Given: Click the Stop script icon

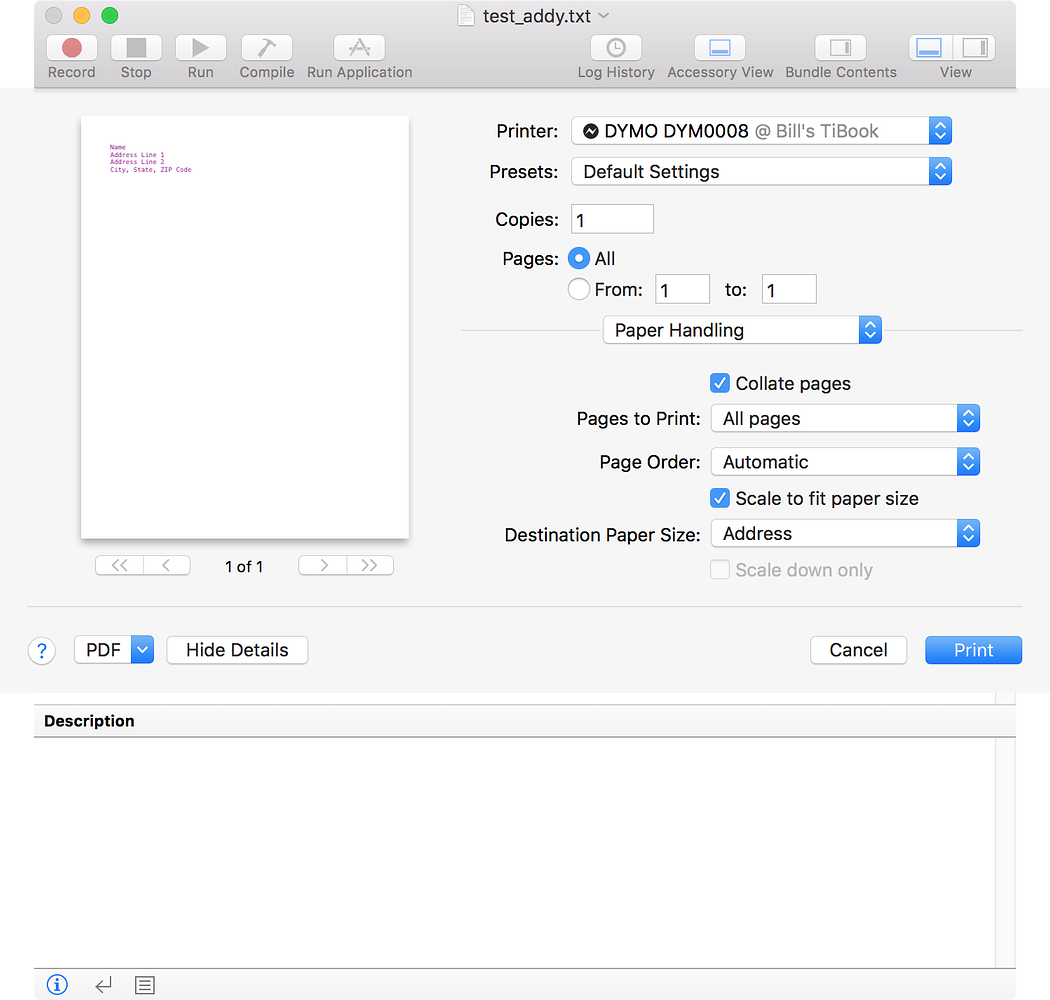Looking at the screenshot, I should (136, 48).
